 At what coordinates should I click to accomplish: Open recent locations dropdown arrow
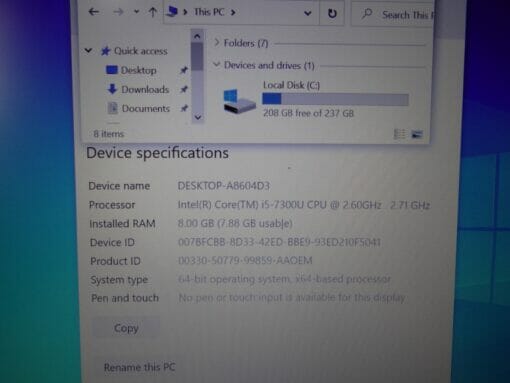[x=136, y=12]
